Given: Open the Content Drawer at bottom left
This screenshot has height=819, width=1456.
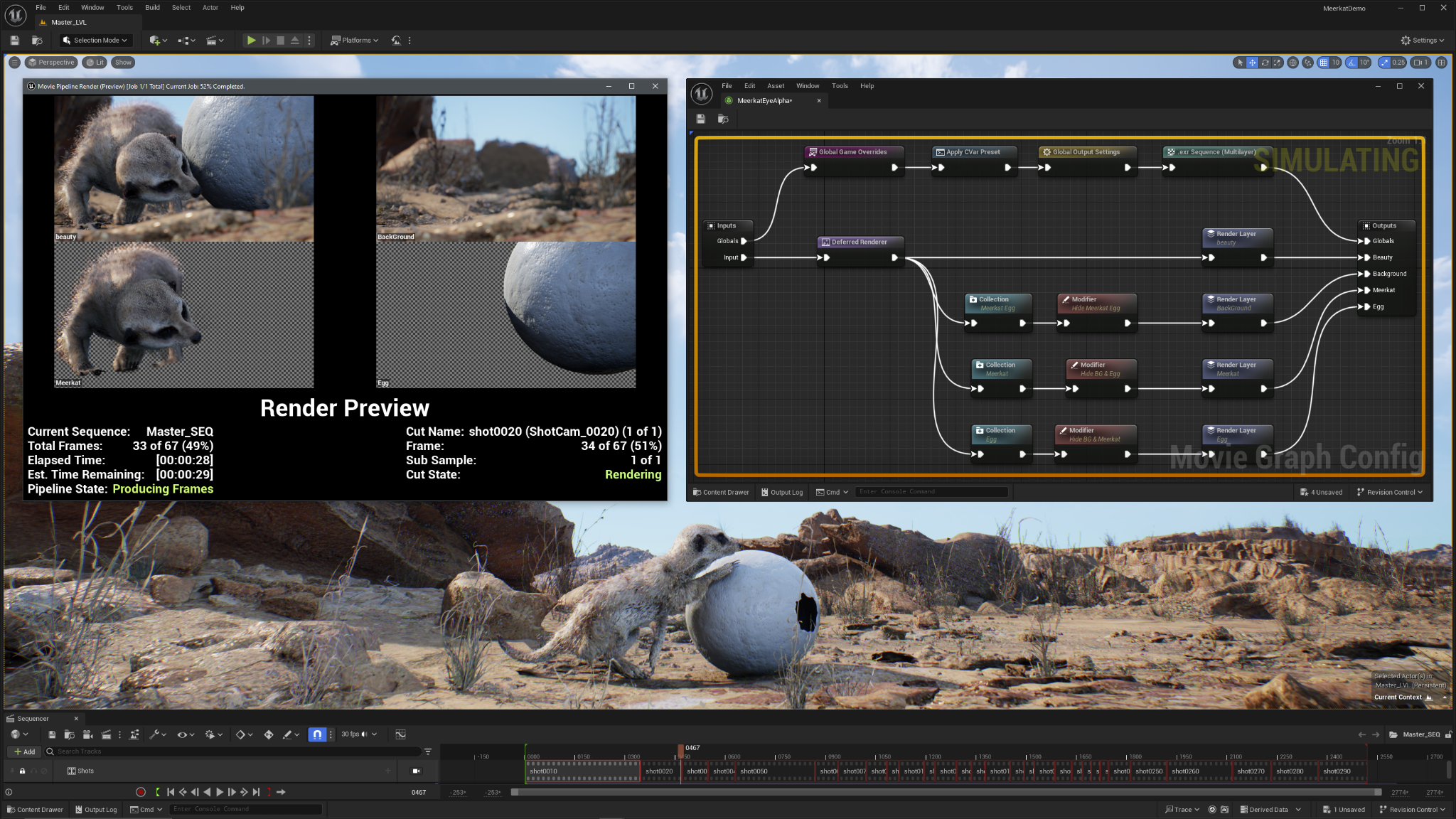Looking at the screenshot, I should [x=36, y=809].
